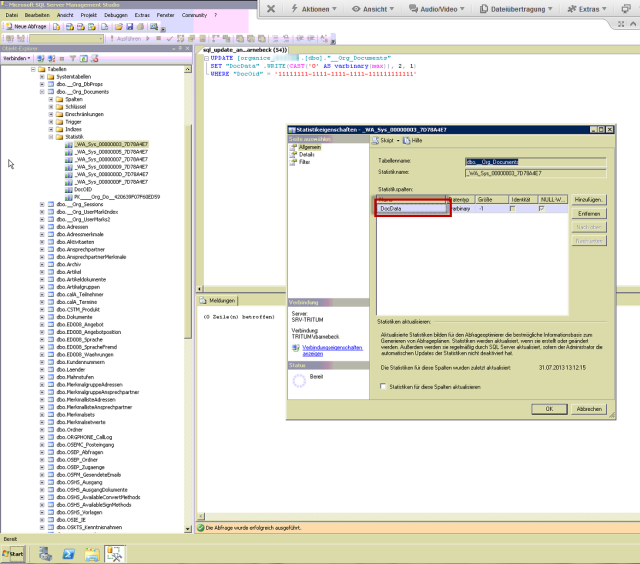Select the _WA_Sys_0000000F_7D78A4E7 statistic

[x=111, y=182]
